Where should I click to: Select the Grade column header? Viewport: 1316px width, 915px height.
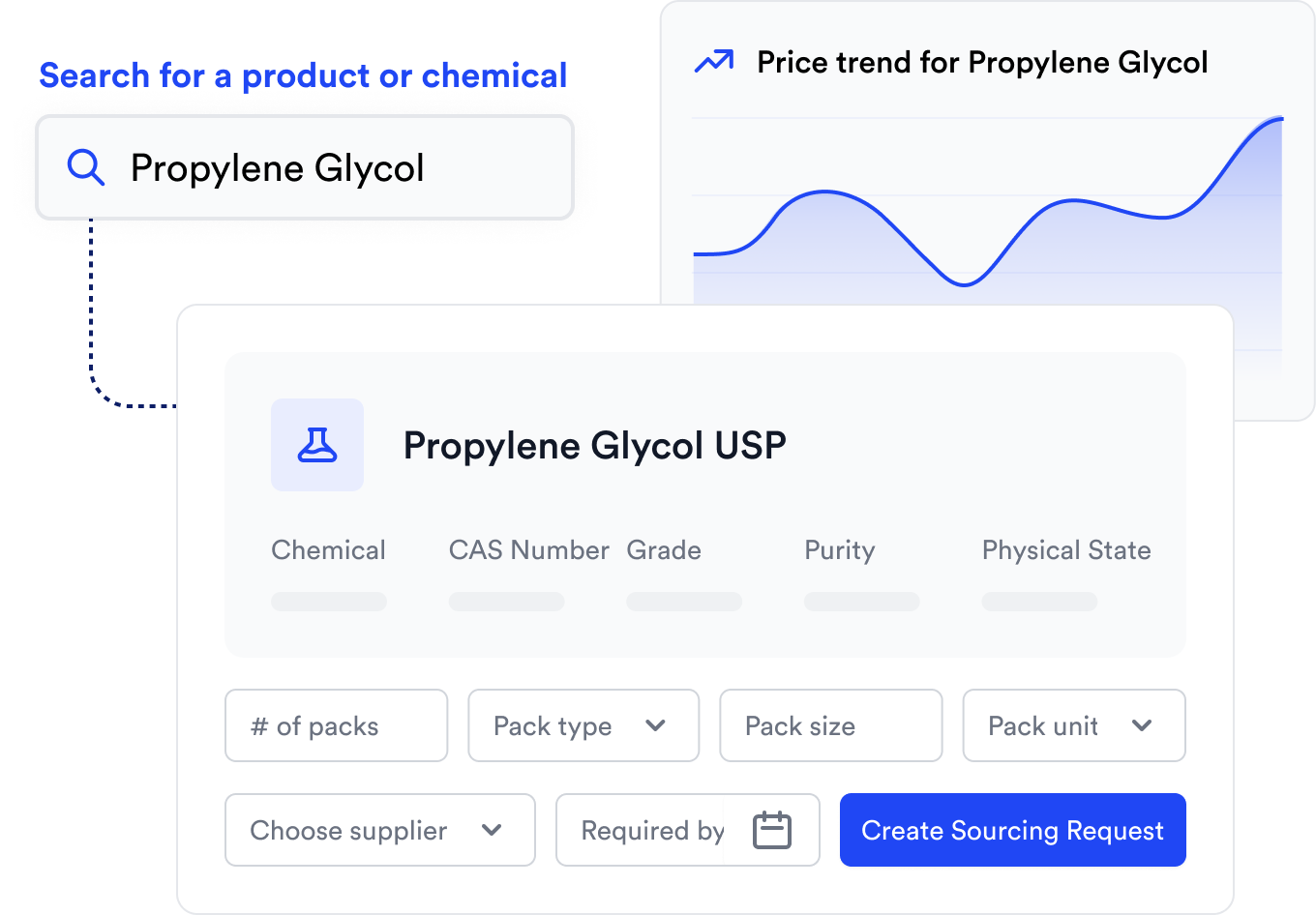click(x=664, y=549)
